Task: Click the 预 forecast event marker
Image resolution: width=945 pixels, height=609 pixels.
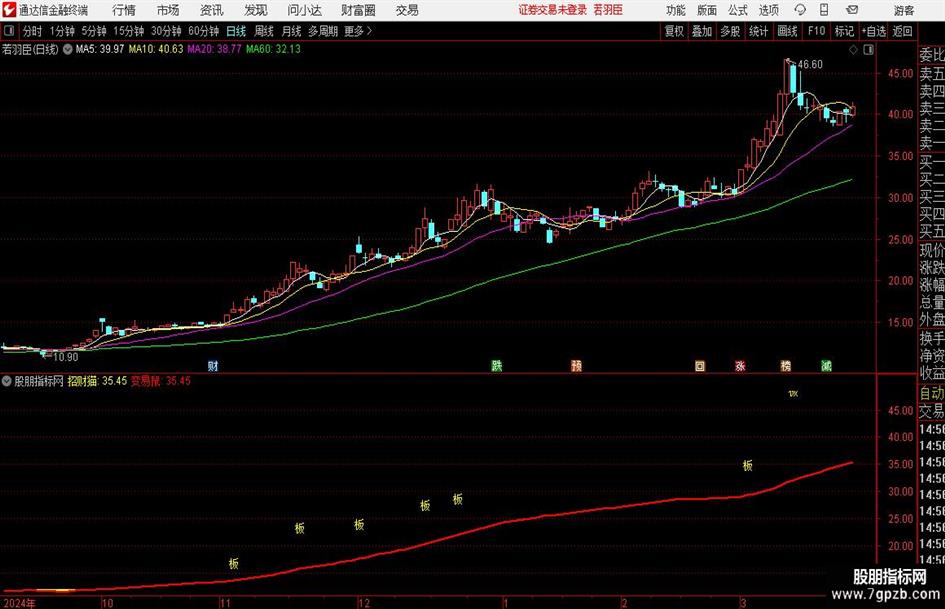Action: (x=577, y=366)
